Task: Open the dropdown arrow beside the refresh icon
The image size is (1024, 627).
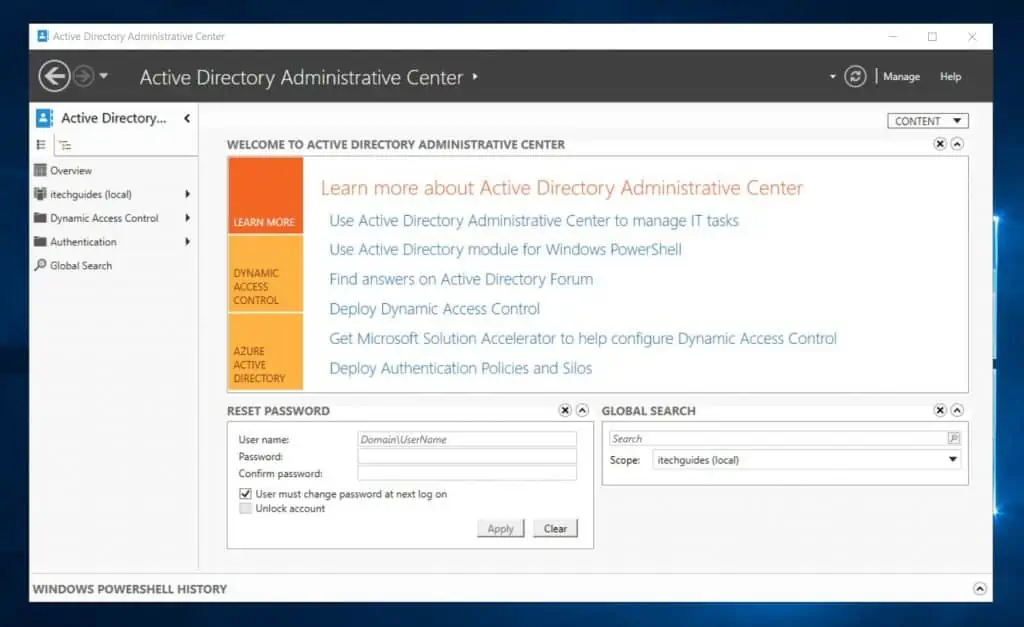Action: click(833, 76)
